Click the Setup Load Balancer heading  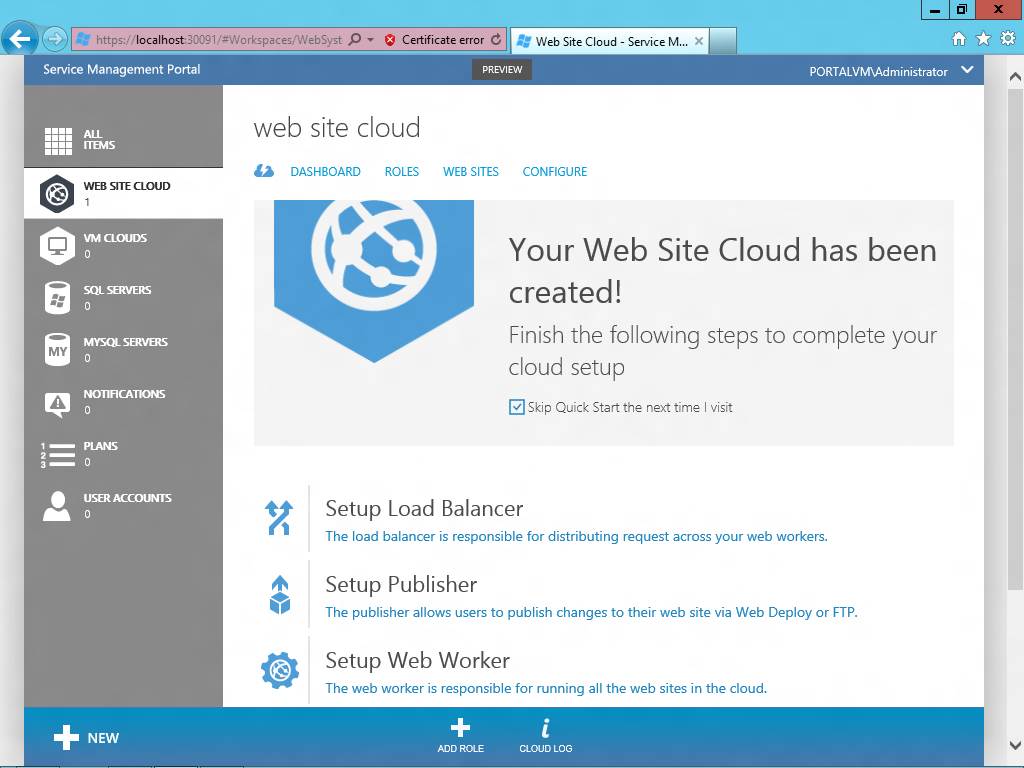click(424, 509)
